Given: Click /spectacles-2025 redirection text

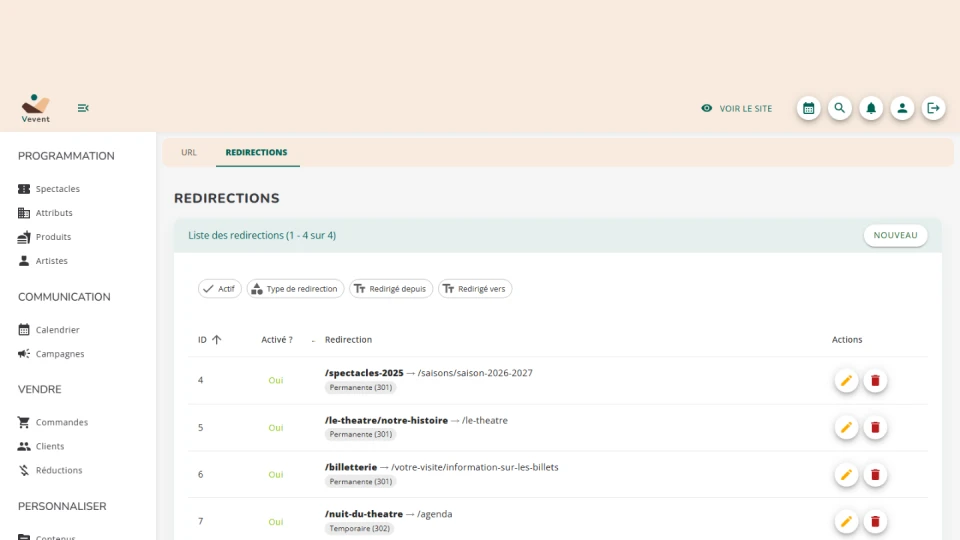Looking at the screenshot, I should 364,373.
